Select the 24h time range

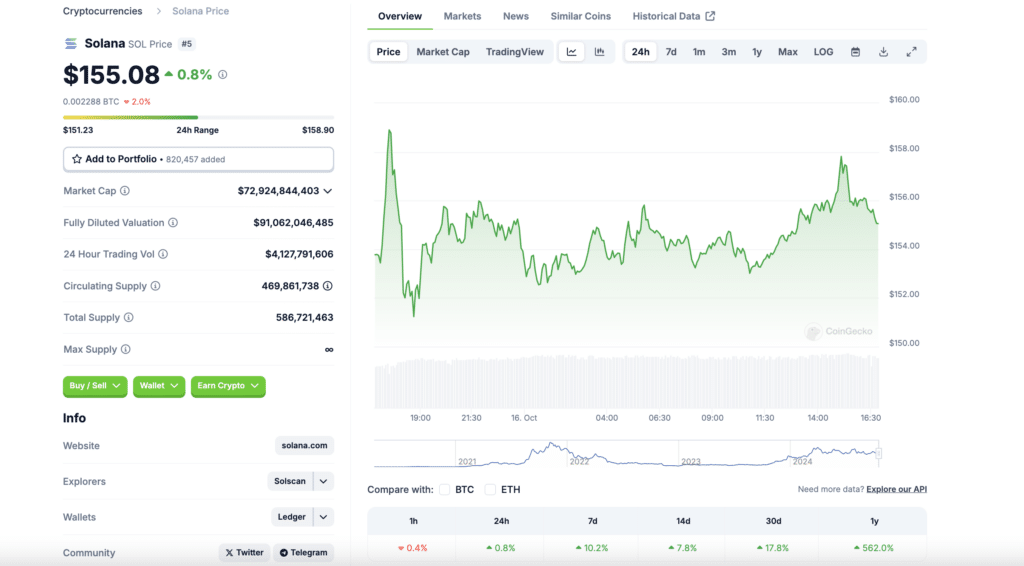[x=641, y=52]
